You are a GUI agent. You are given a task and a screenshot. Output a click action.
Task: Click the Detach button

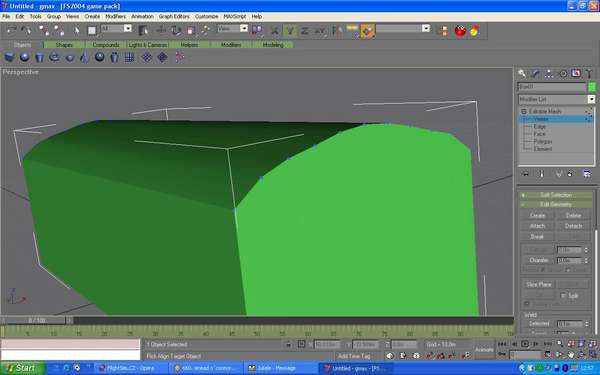pos(573,226)
